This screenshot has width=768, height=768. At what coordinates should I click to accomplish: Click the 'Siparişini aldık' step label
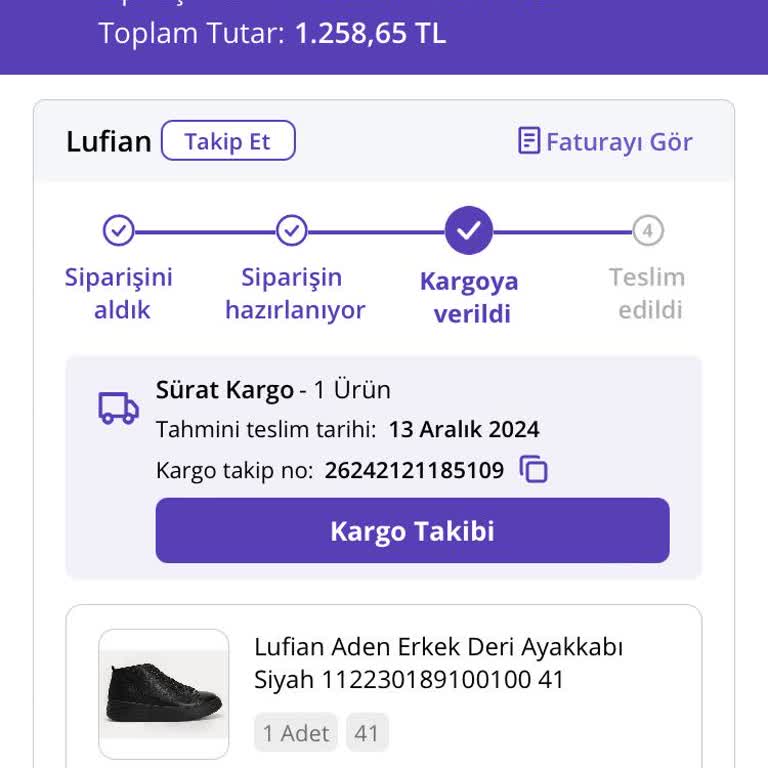119,293
